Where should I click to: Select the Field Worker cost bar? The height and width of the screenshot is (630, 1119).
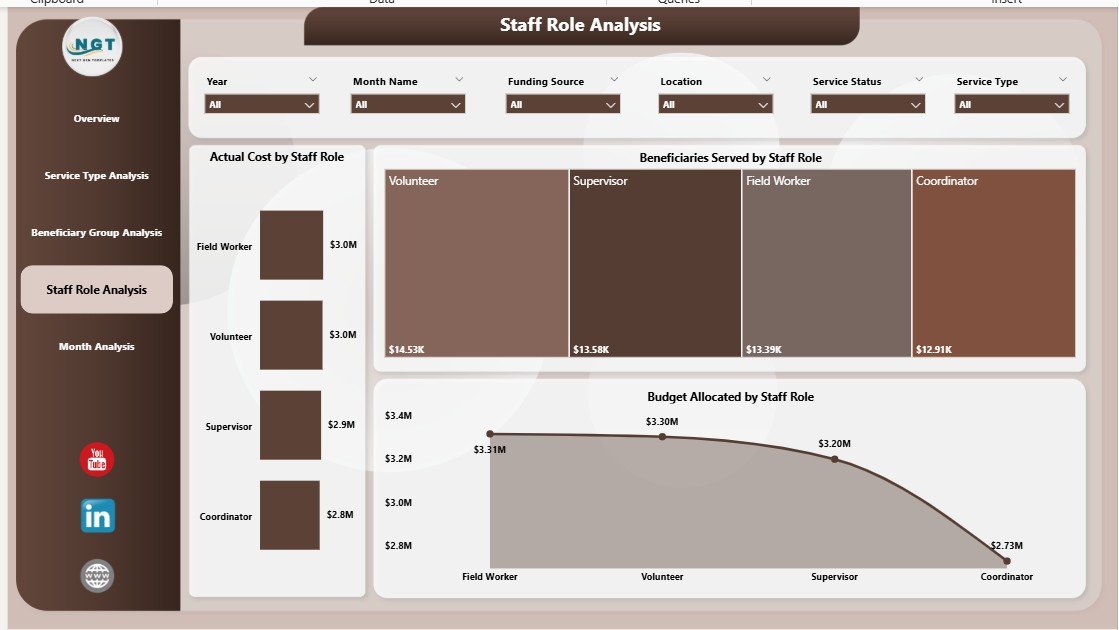point(291,245)
